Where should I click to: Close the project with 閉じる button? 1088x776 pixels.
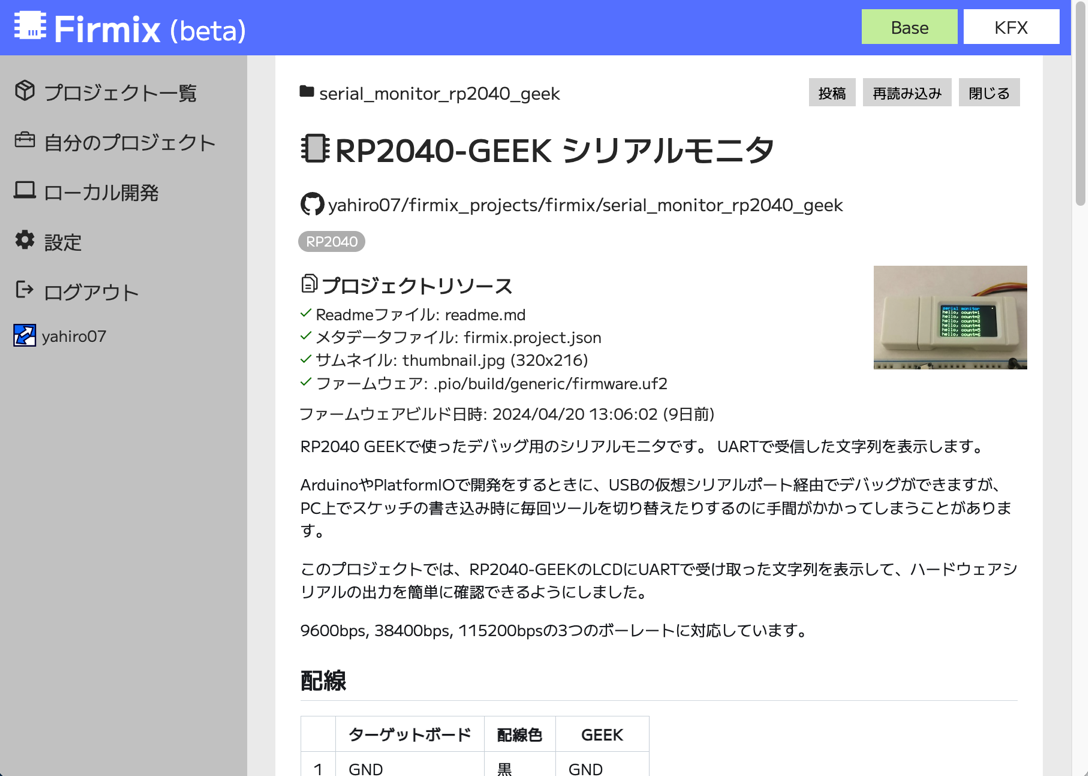[989, 93]
